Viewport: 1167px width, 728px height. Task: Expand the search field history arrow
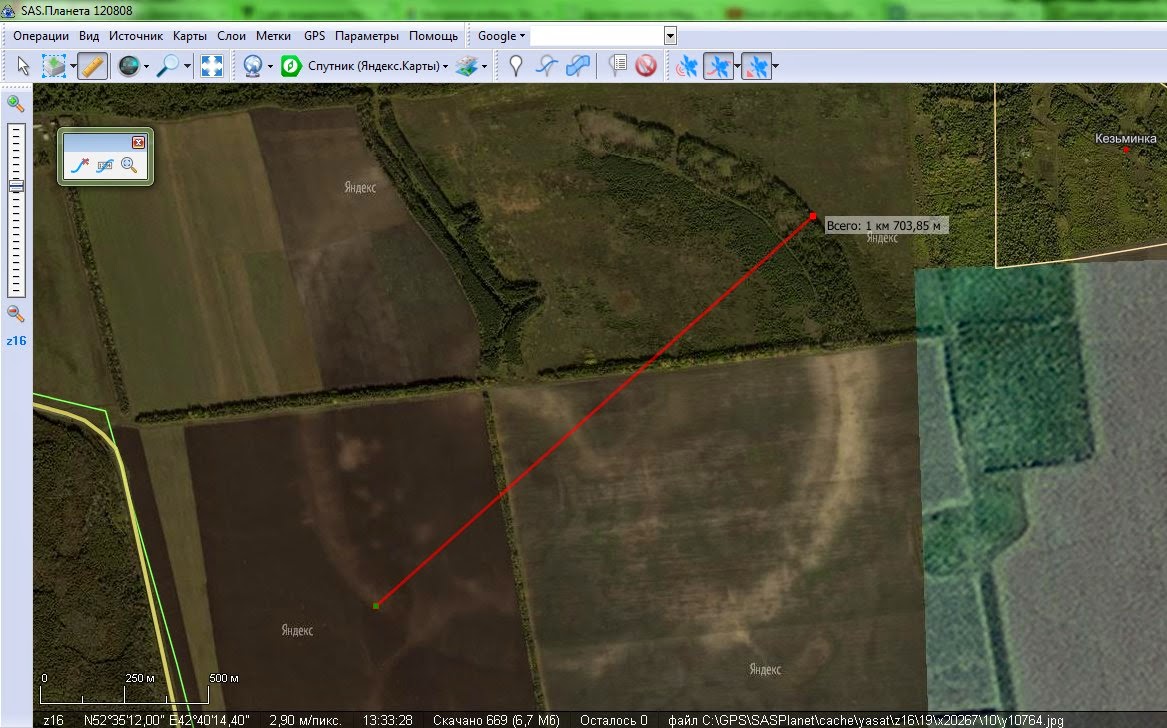tap(670, 36)
